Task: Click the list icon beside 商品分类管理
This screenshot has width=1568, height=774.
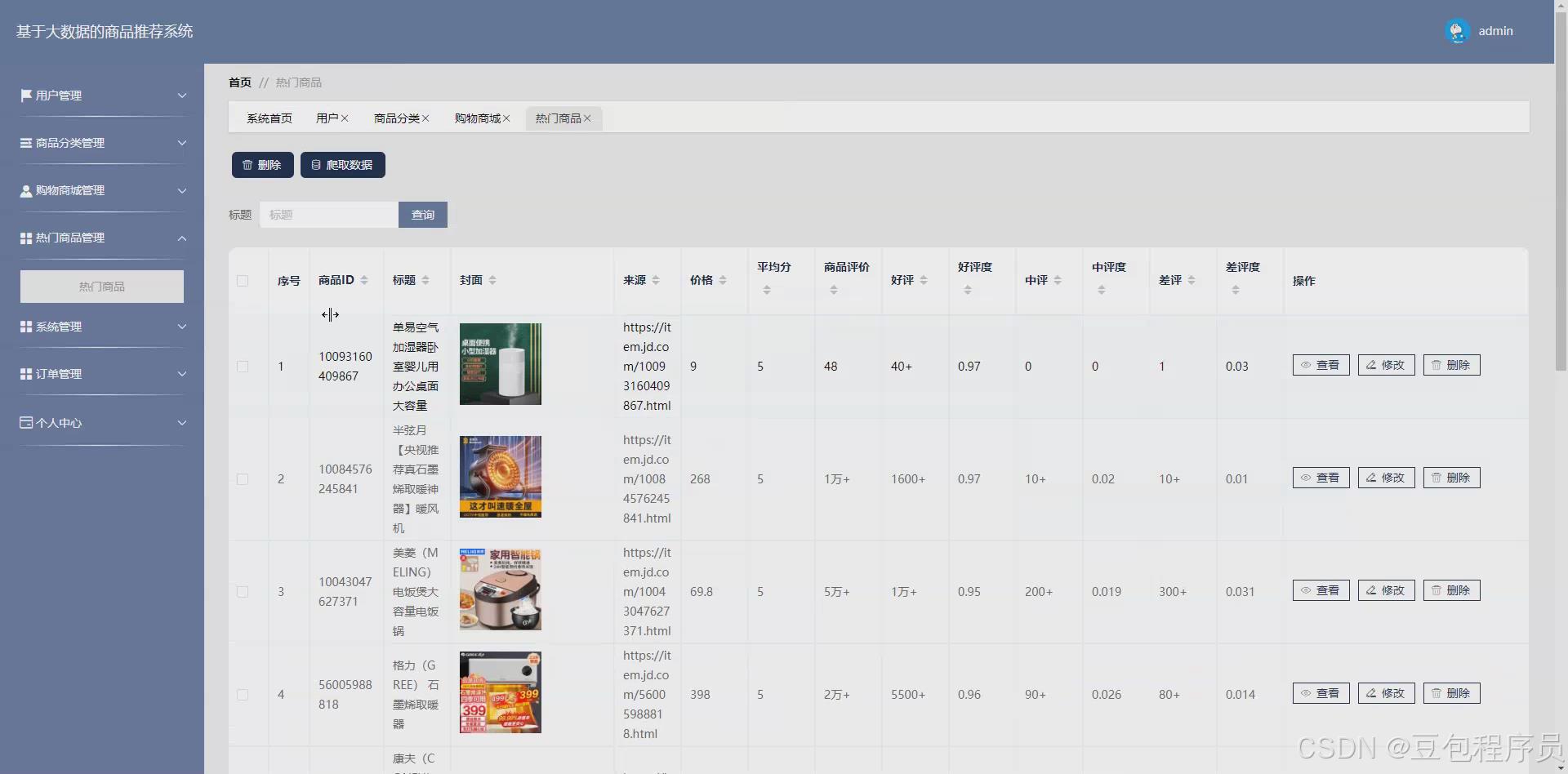Action: point(26,143)
